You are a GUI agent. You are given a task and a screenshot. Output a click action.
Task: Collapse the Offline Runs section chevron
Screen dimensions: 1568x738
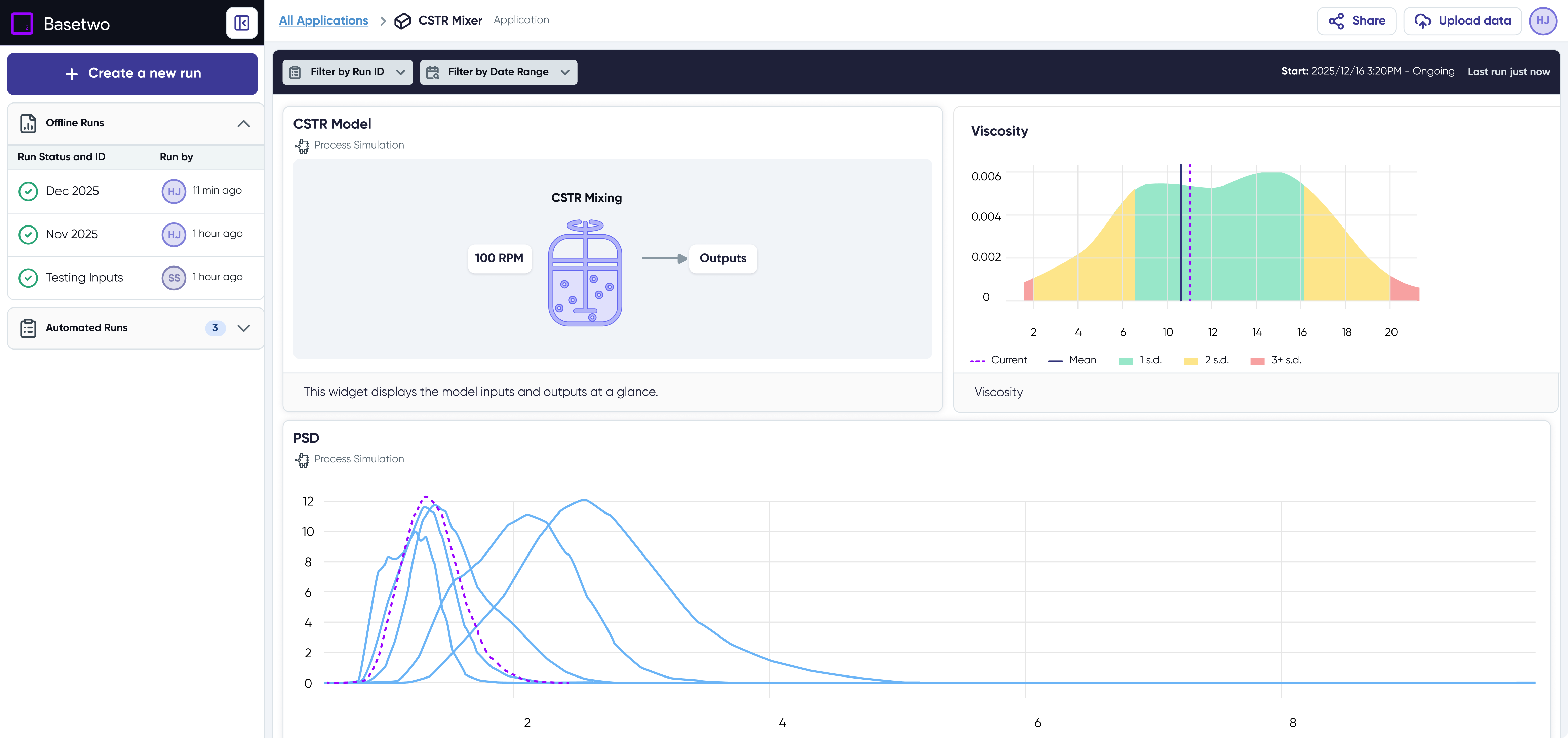tap(243, 124)
